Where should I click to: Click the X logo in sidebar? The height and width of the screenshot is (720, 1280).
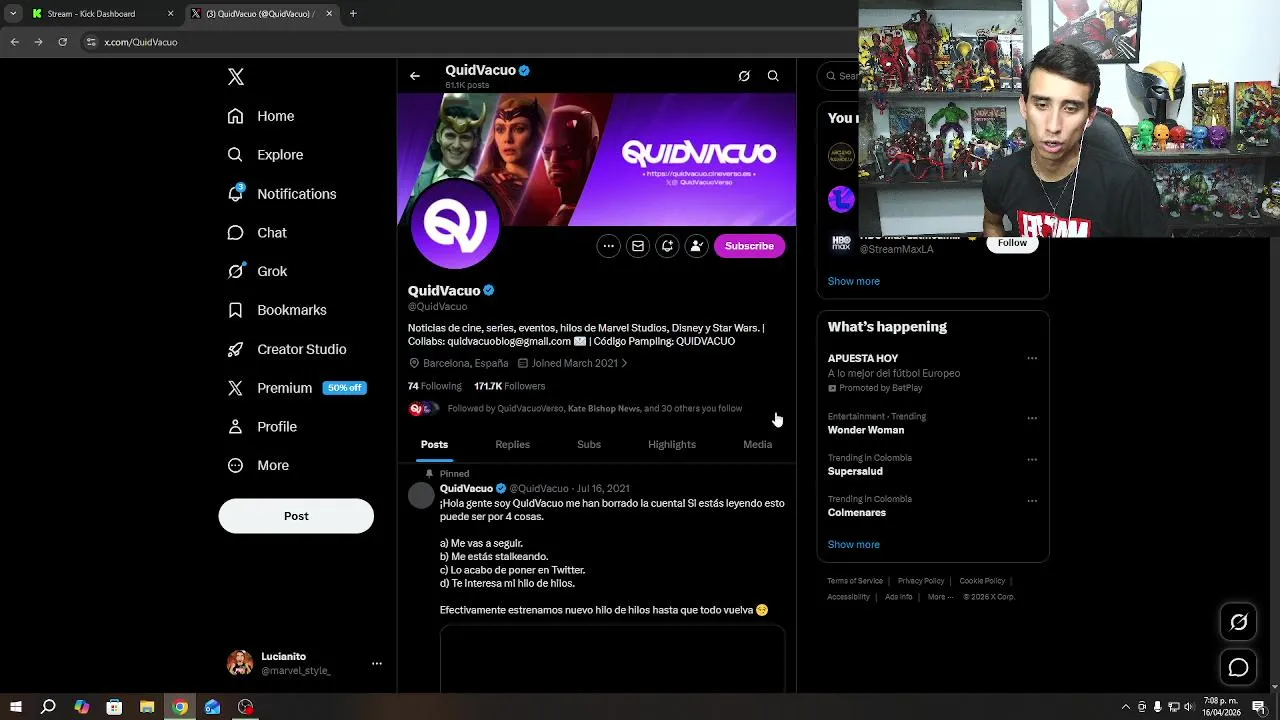point(236,77)
